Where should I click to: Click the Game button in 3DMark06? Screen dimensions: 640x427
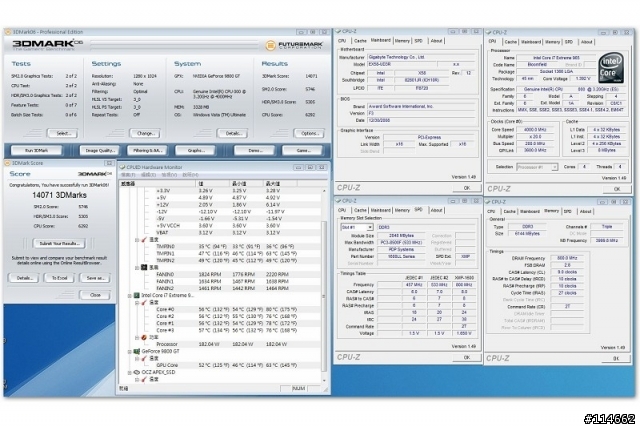[302, 151]
